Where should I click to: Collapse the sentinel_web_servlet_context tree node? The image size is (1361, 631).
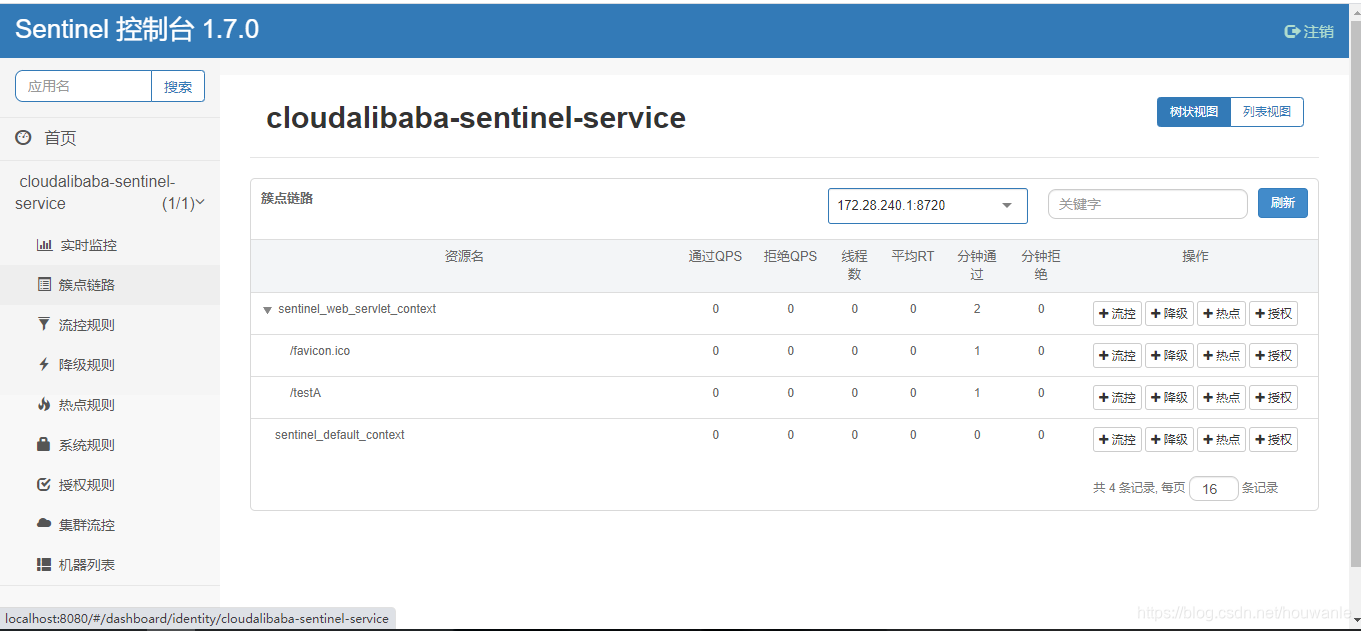(267, 310)
